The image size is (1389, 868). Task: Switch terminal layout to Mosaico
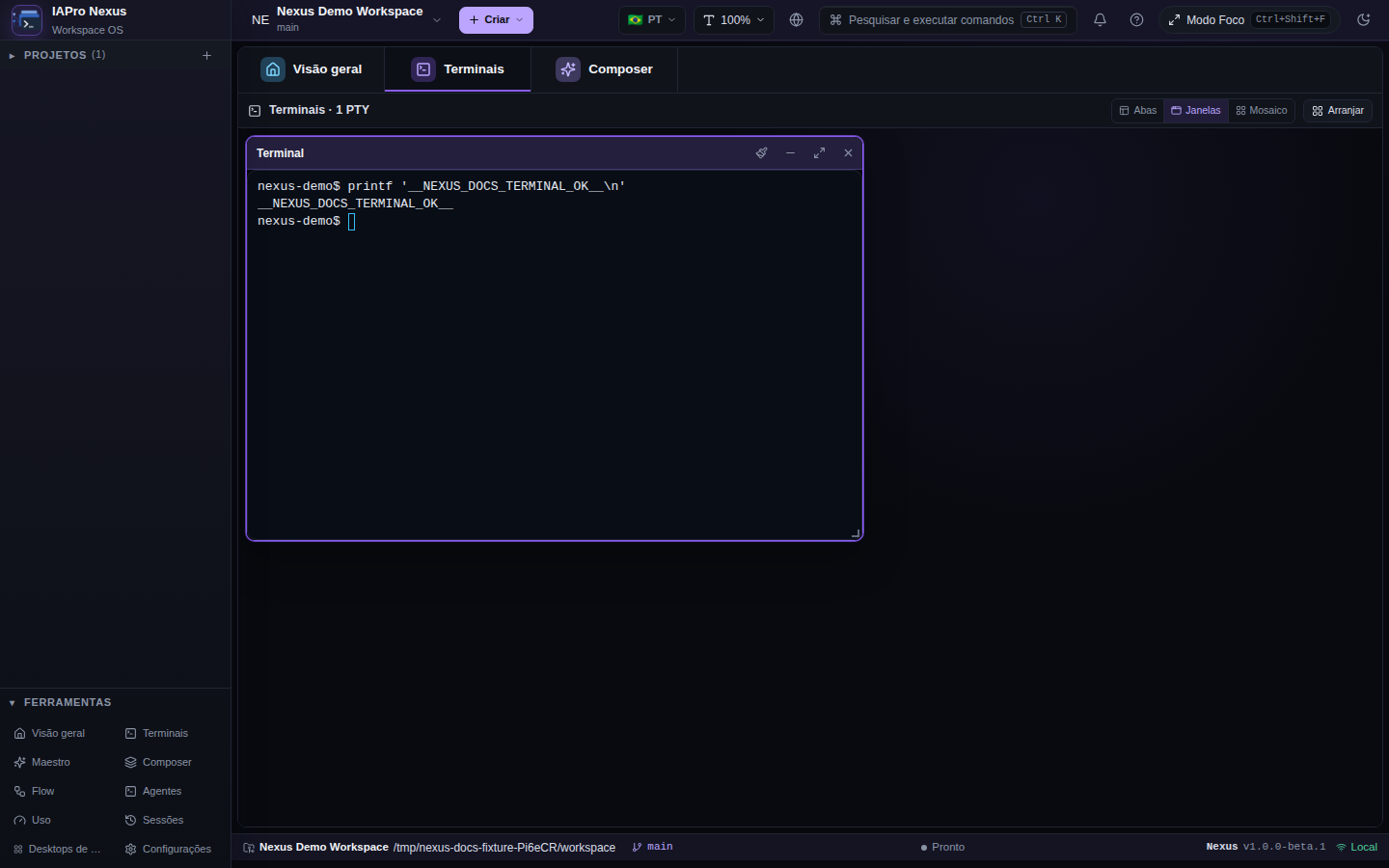coord(1262,111)
